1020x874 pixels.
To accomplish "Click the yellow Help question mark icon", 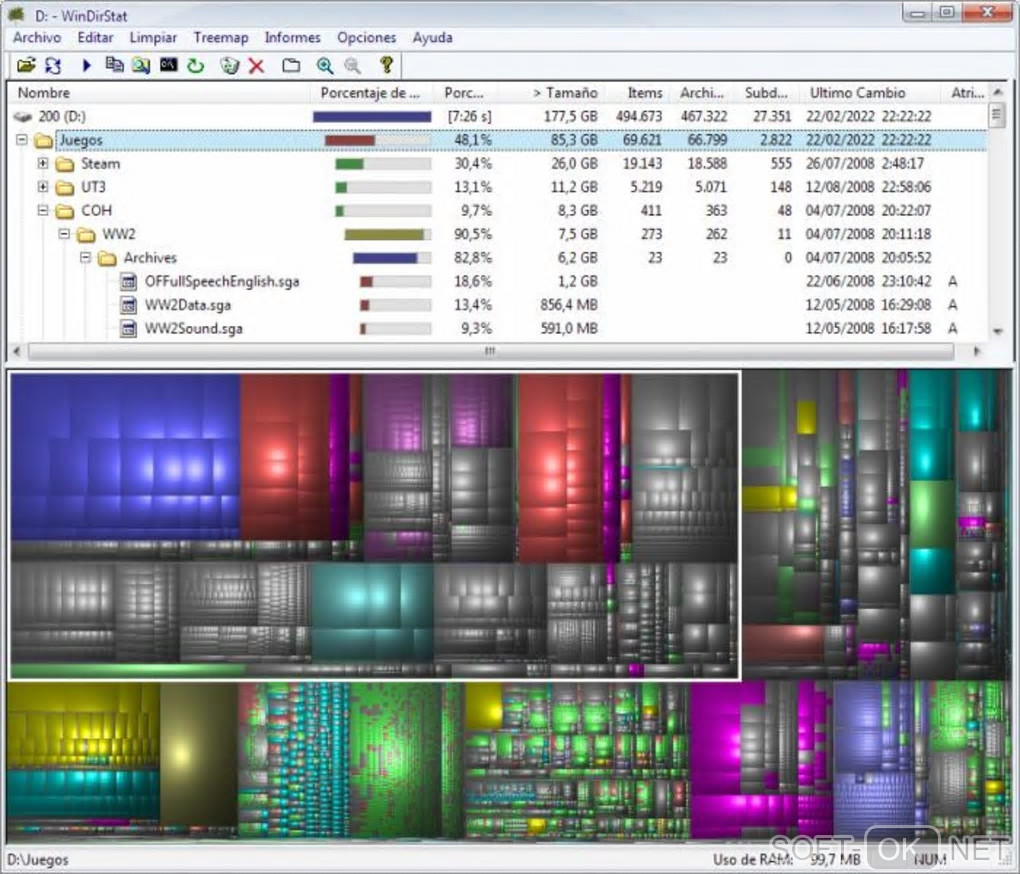I will pyautogui.click(x=385, y=66).
